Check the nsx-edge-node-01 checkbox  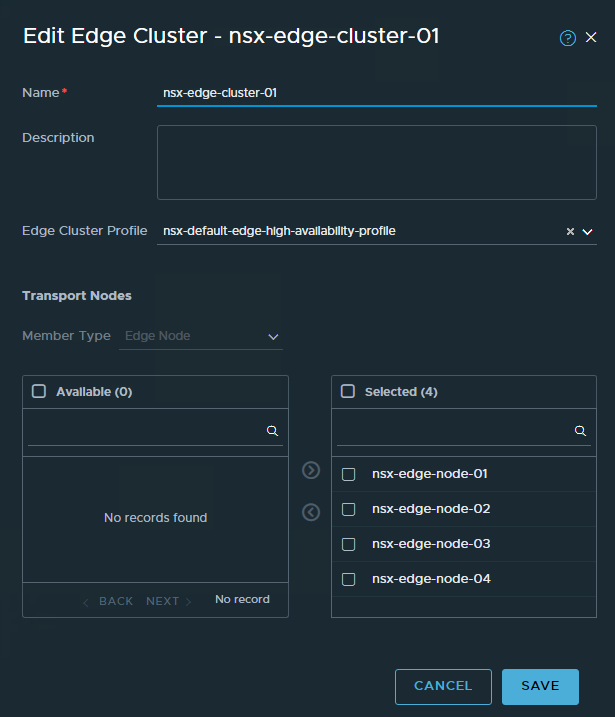(348, 474)
